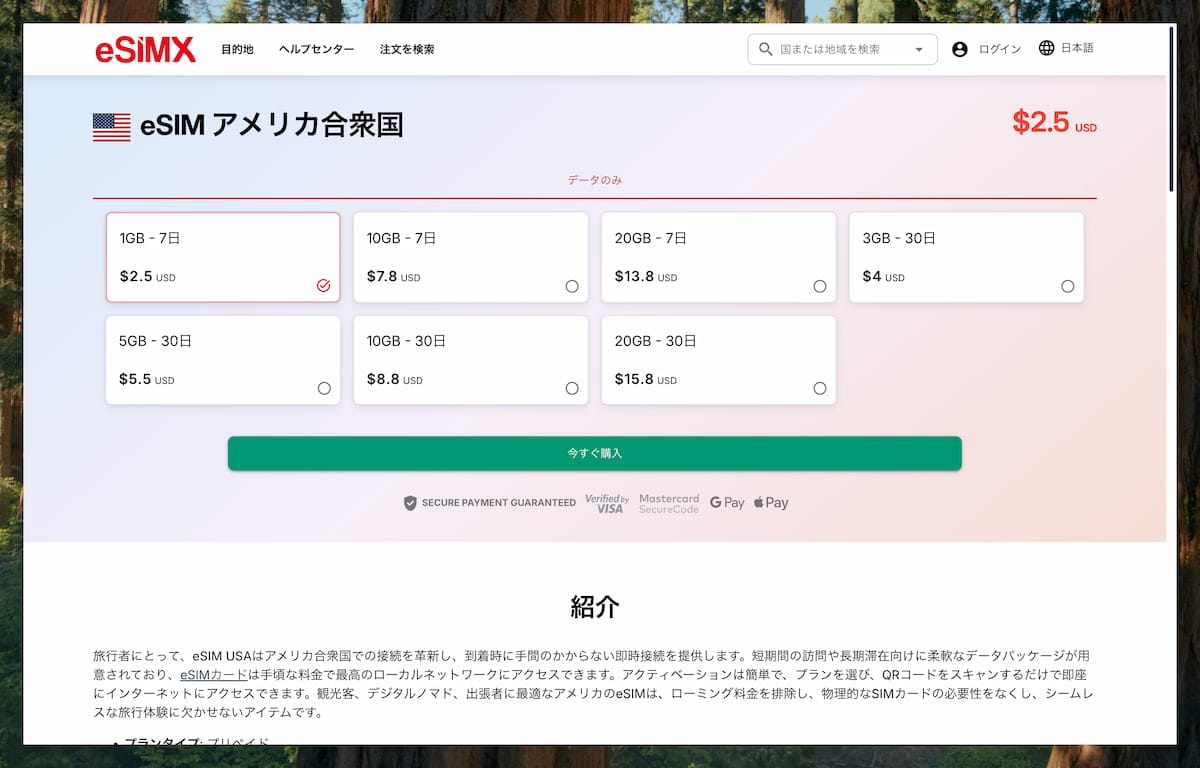Image resolution: width=1200 pixels, height=768 pixels.
Task: Open the 日本語 language selector
Action: tap(1066, 48)
